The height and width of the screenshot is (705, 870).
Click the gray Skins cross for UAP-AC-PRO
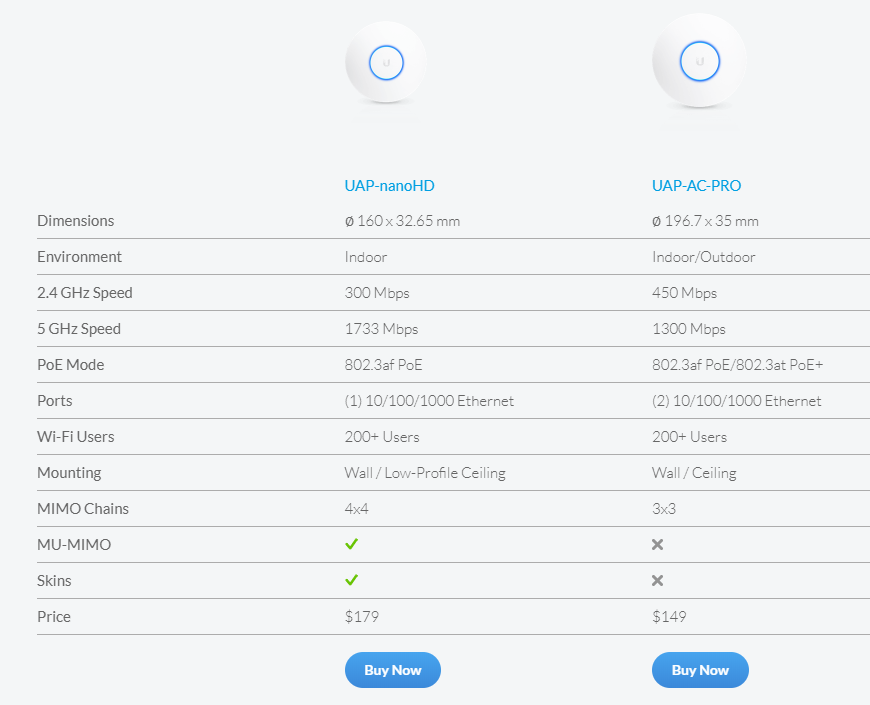point(658,581)
